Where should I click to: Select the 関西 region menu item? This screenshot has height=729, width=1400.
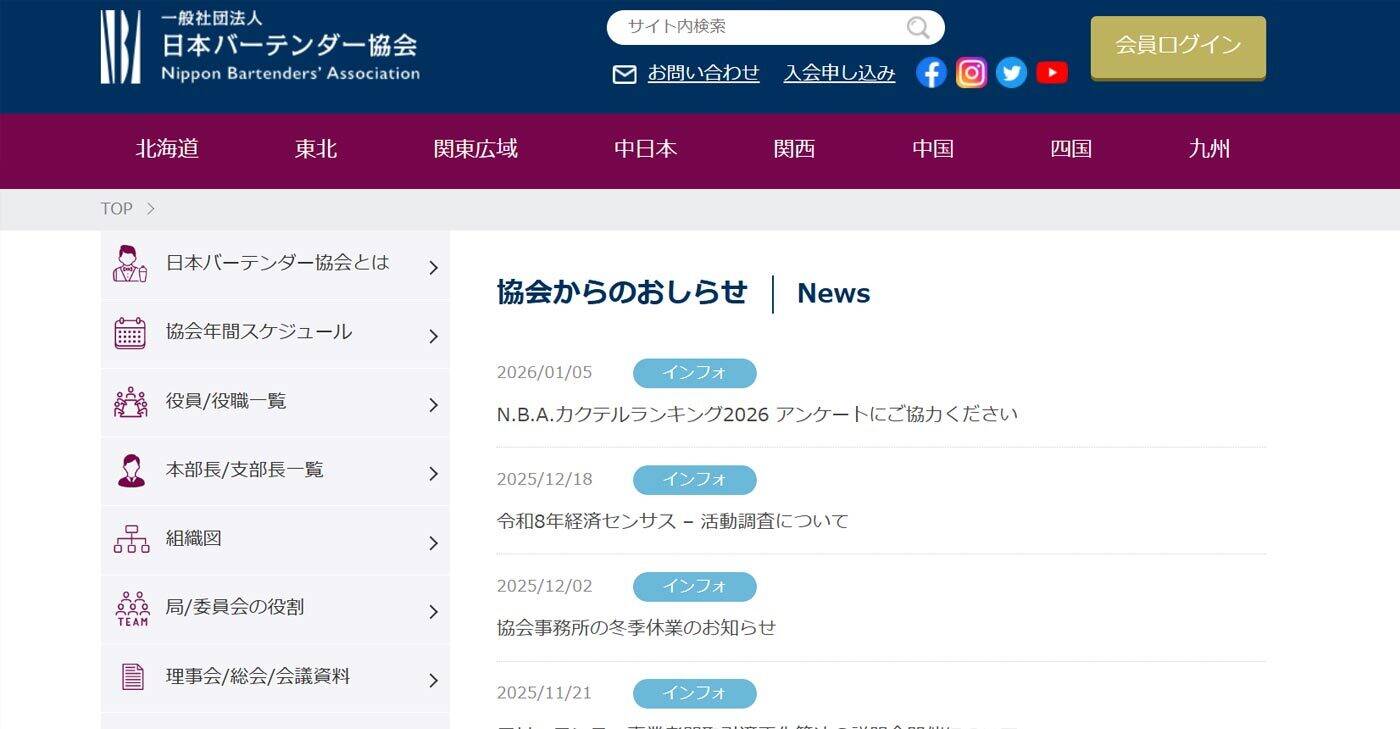tap(794, 149)
